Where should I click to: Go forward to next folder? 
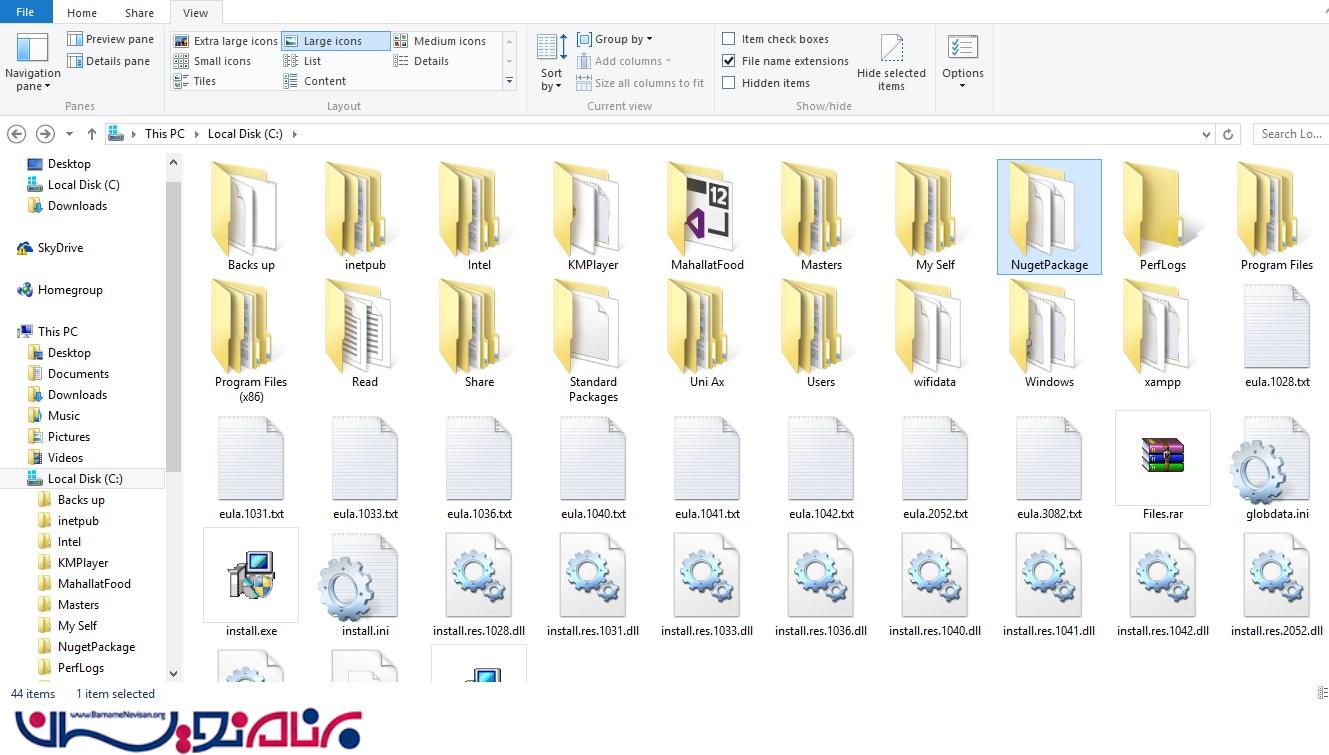click(x=44, y=134)
